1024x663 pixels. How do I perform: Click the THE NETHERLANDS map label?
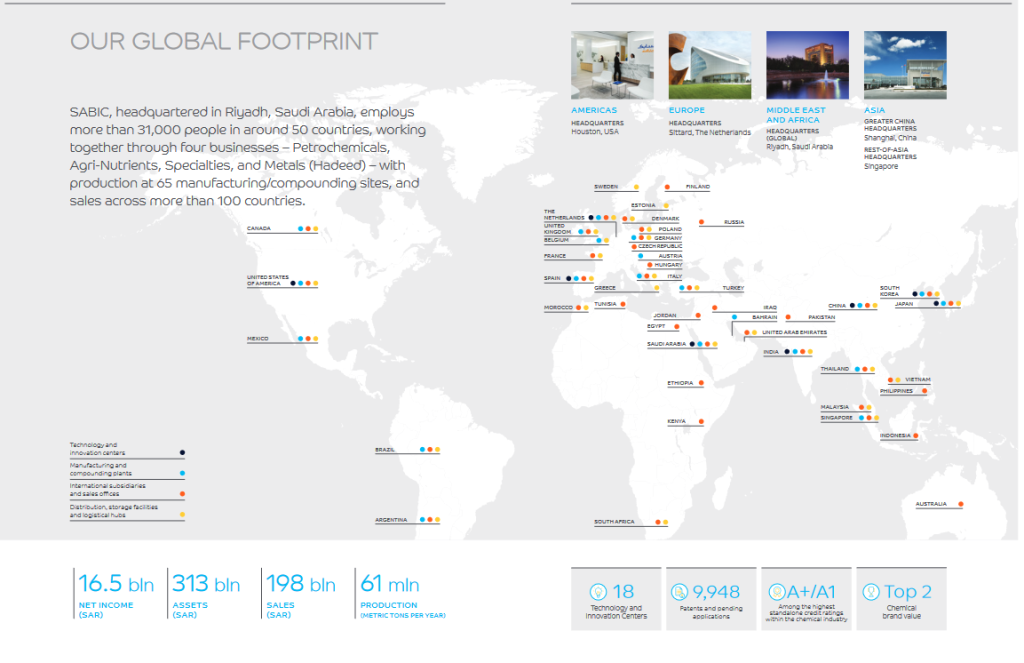564,215
